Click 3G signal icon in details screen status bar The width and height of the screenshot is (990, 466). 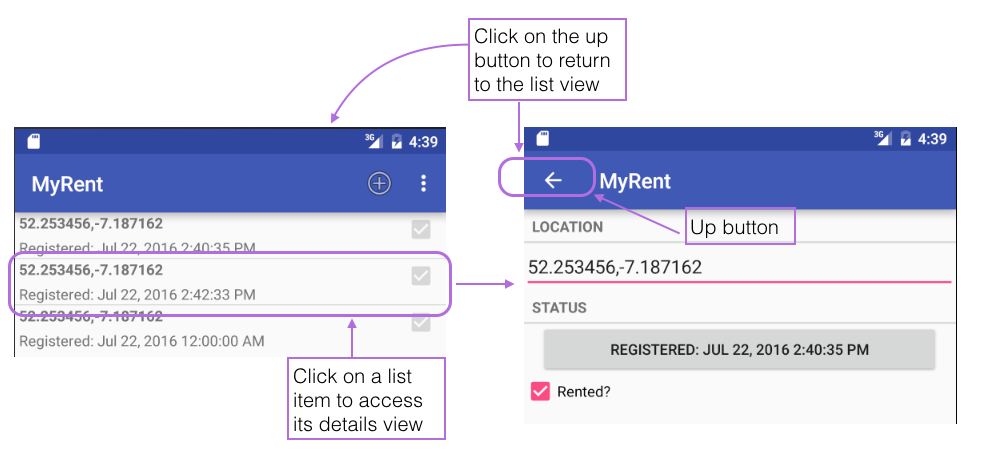point(883,138)
